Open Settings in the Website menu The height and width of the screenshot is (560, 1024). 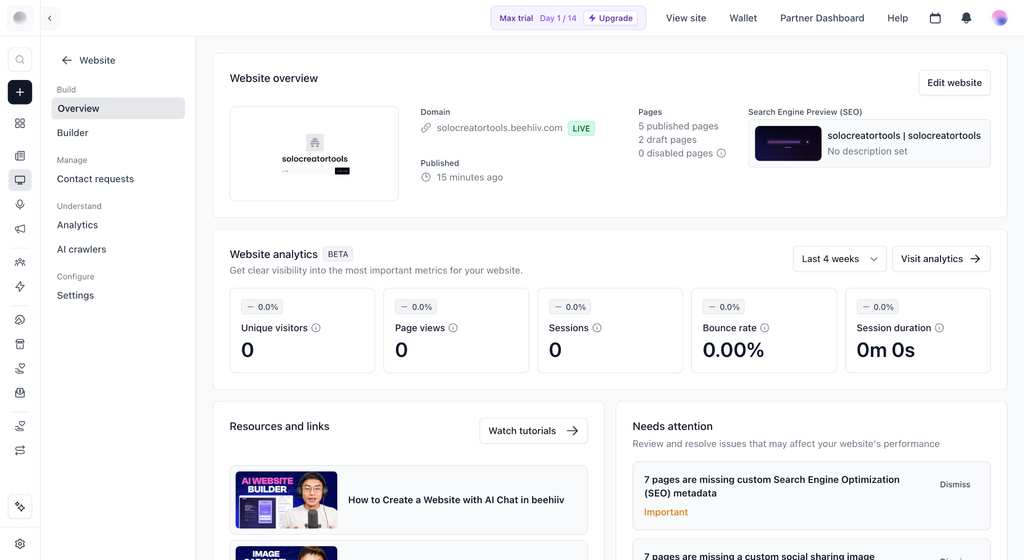(75, 295)
